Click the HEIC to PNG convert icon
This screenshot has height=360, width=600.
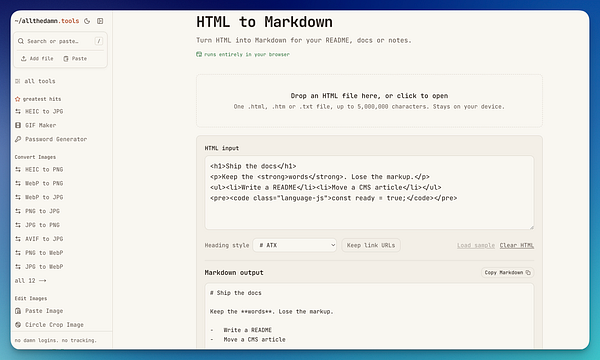18,169
